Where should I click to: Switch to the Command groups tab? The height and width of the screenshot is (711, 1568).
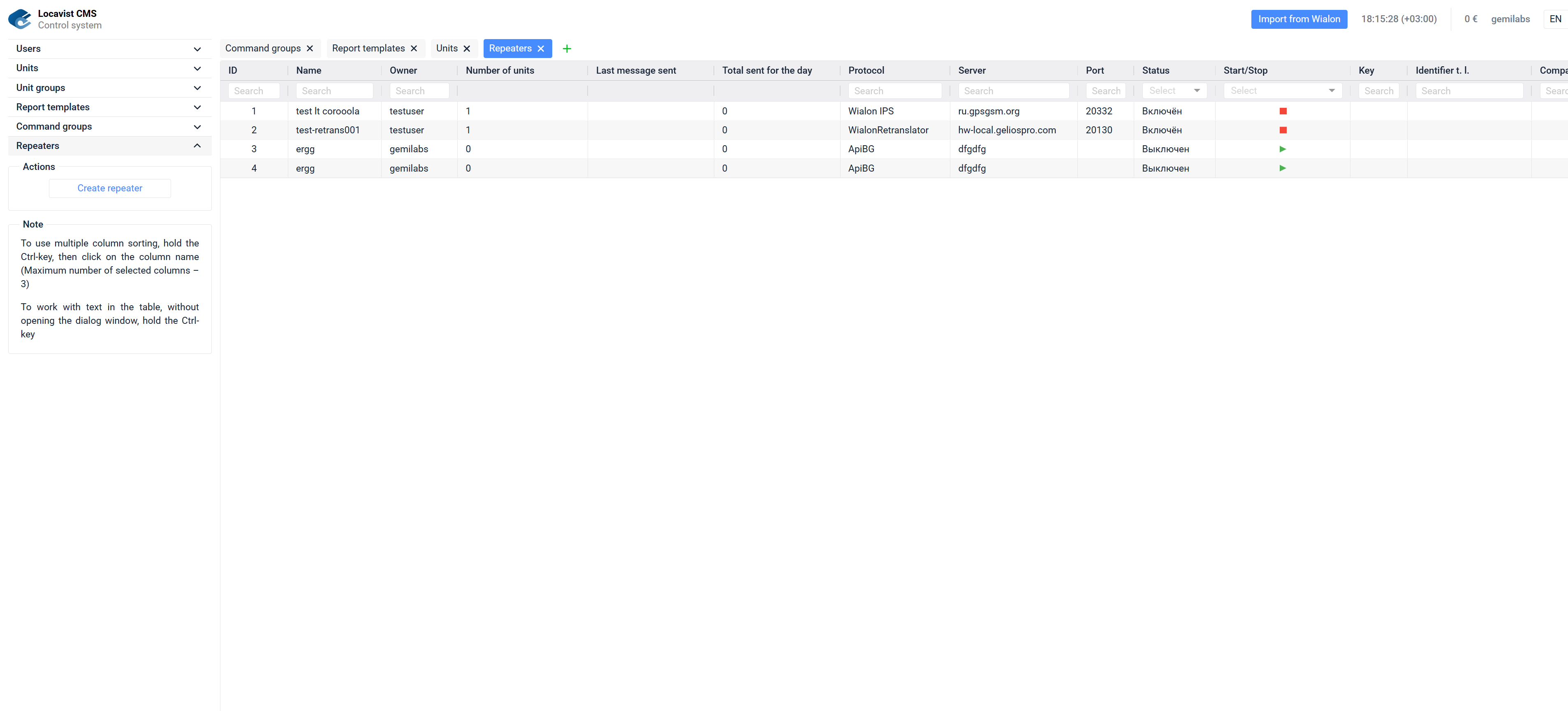(x=262, y=49)
